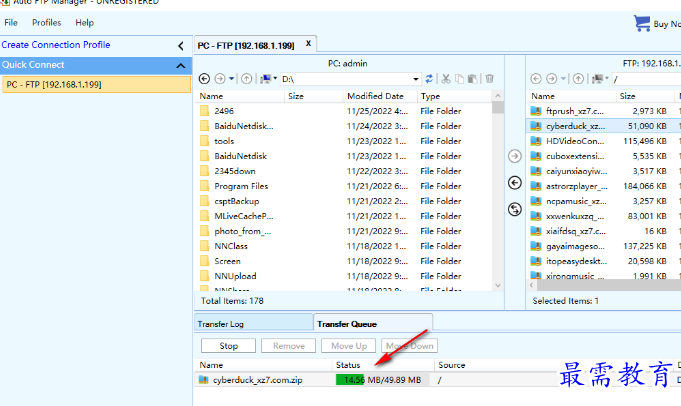The width and height of the screenshot is (681, 406).
Task: Switch to the Transfer Log tab
Action: click(x=254, y=324)
